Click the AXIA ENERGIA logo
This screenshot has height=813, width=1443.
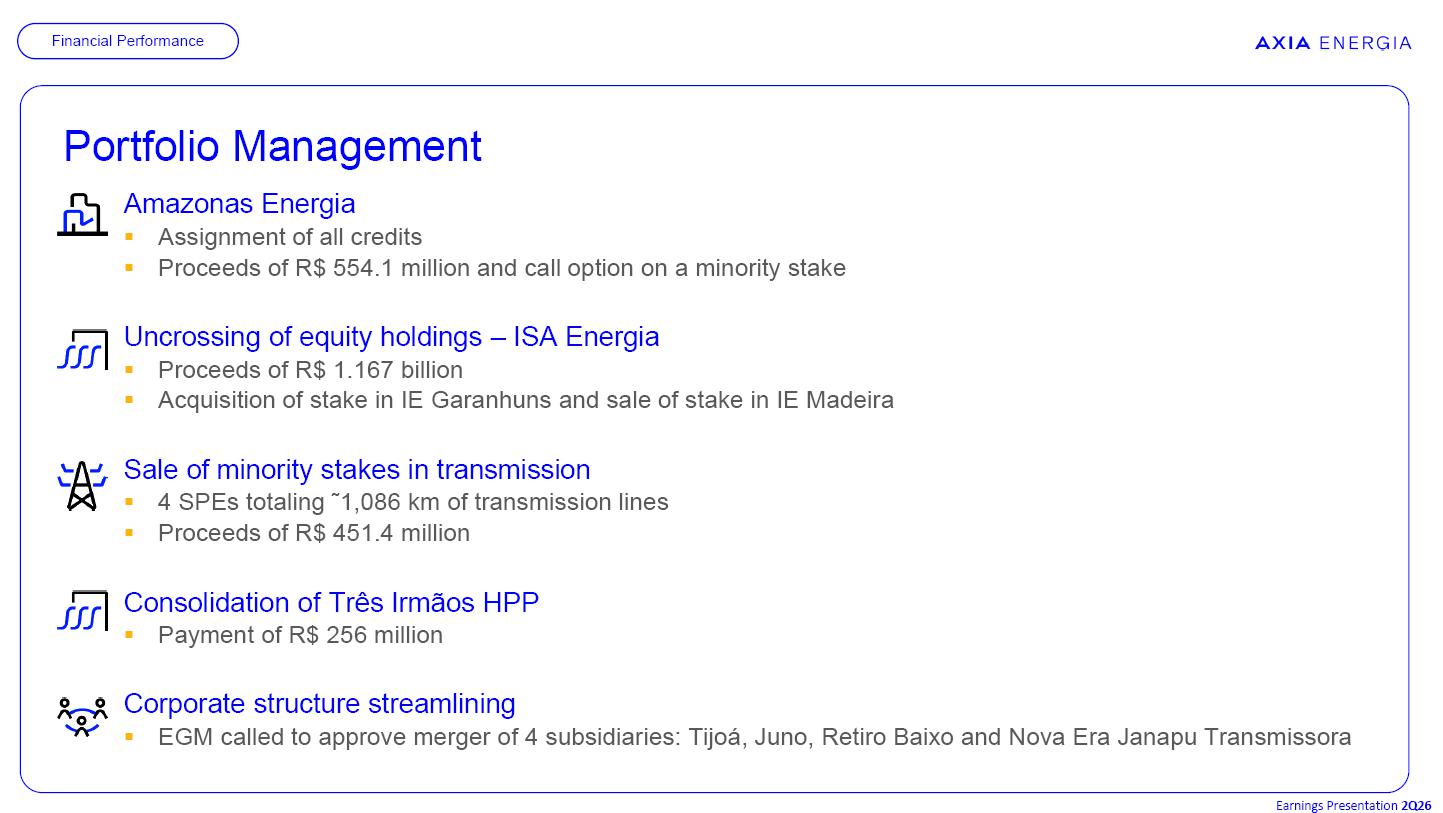[x=1333, y=43]
